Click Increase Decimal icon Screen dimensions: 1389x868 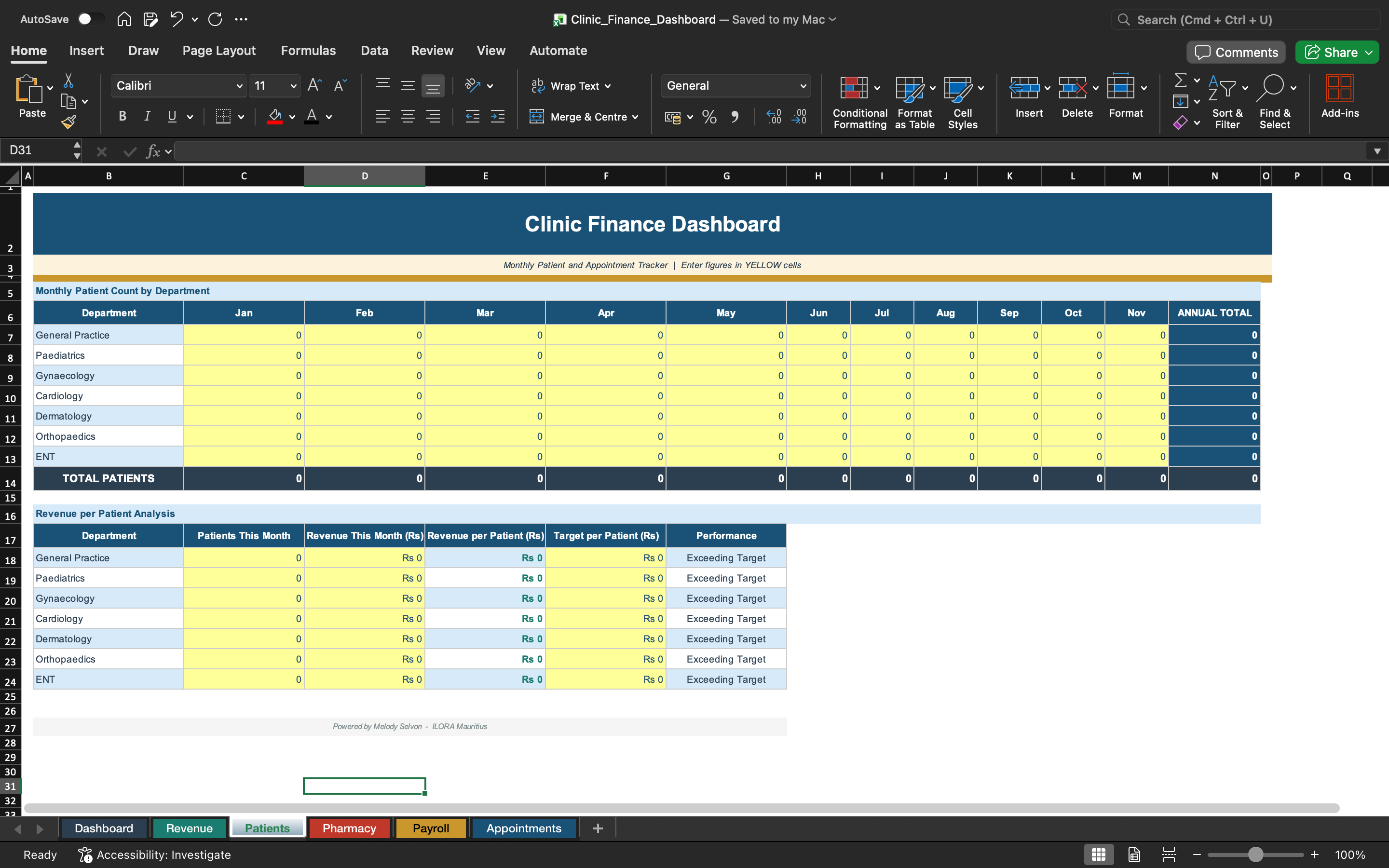point(774,117)
